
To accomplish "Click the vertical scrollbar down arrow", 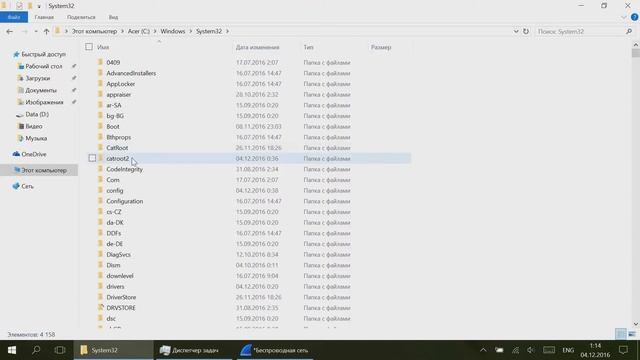I will click(x=636, y=324).
